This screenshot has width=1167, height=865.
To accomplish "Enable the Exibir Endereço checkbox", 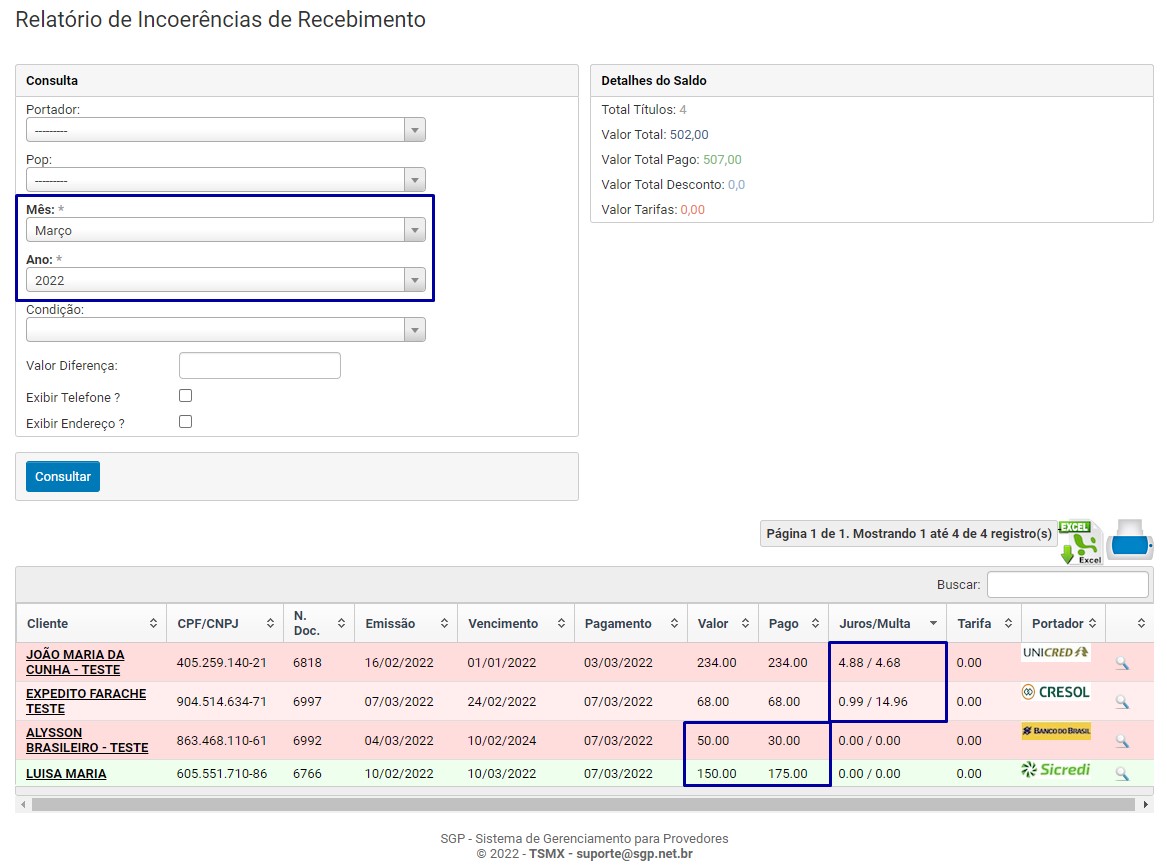I will click(185, 422).
